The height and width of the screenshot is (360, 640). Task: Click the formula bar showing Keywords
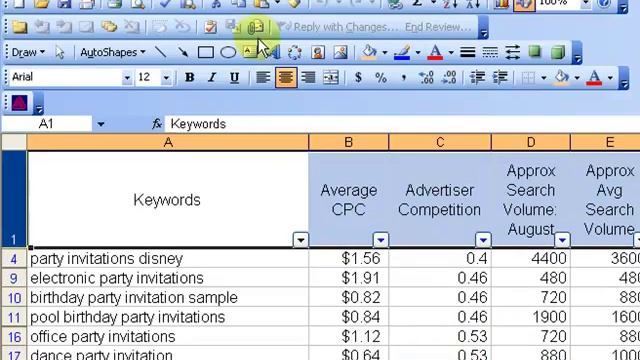point(402,124)
